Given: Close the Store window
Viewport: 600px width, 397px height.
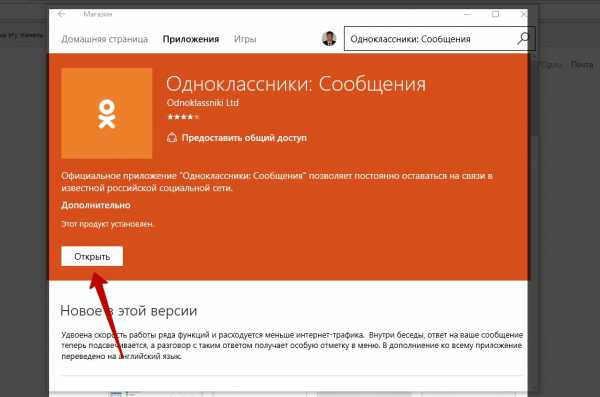Looking at the screenshot, I should click(x=524, y=14).
